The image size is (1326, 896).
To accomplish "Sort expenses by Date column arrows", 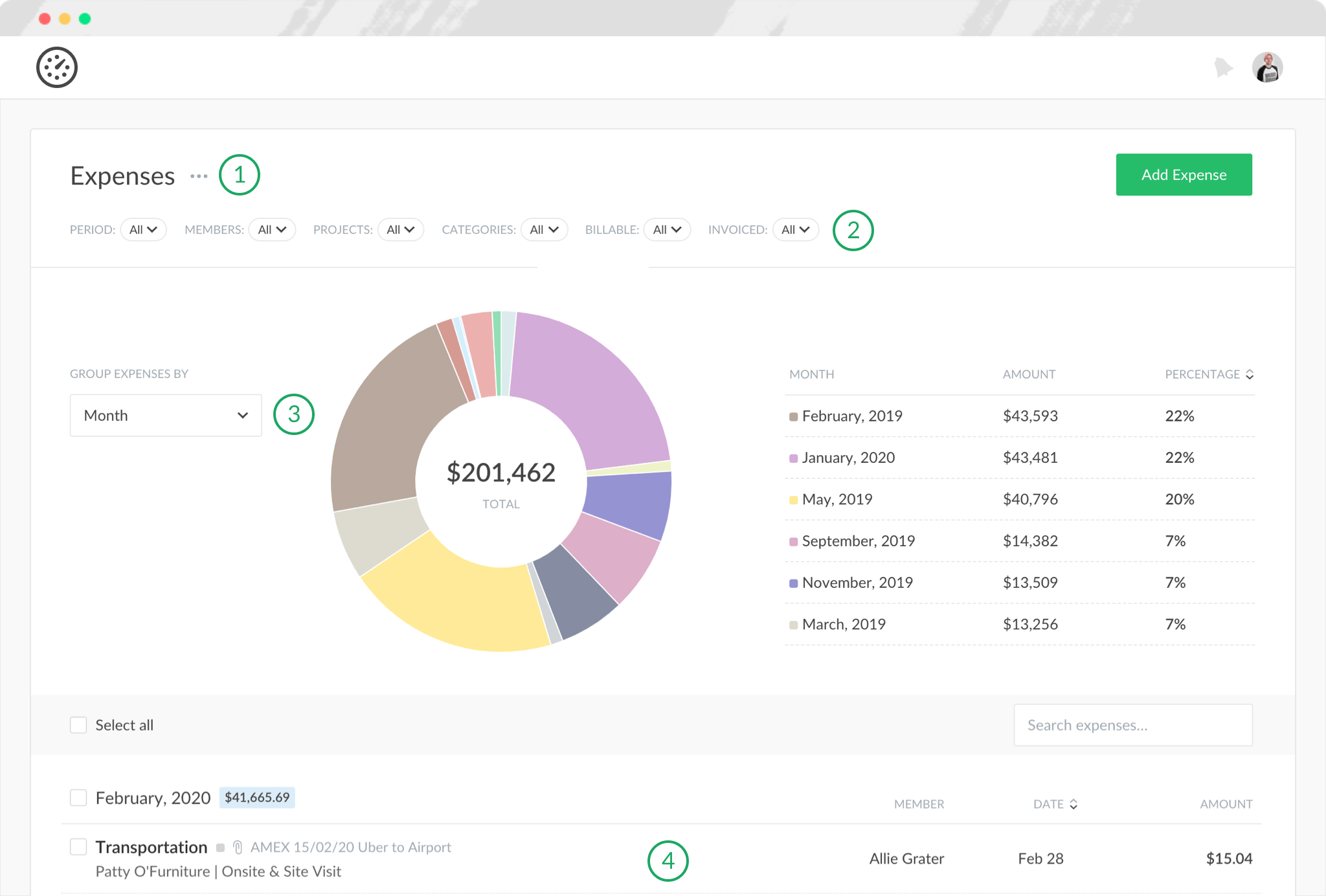I will click(1073, 804).
